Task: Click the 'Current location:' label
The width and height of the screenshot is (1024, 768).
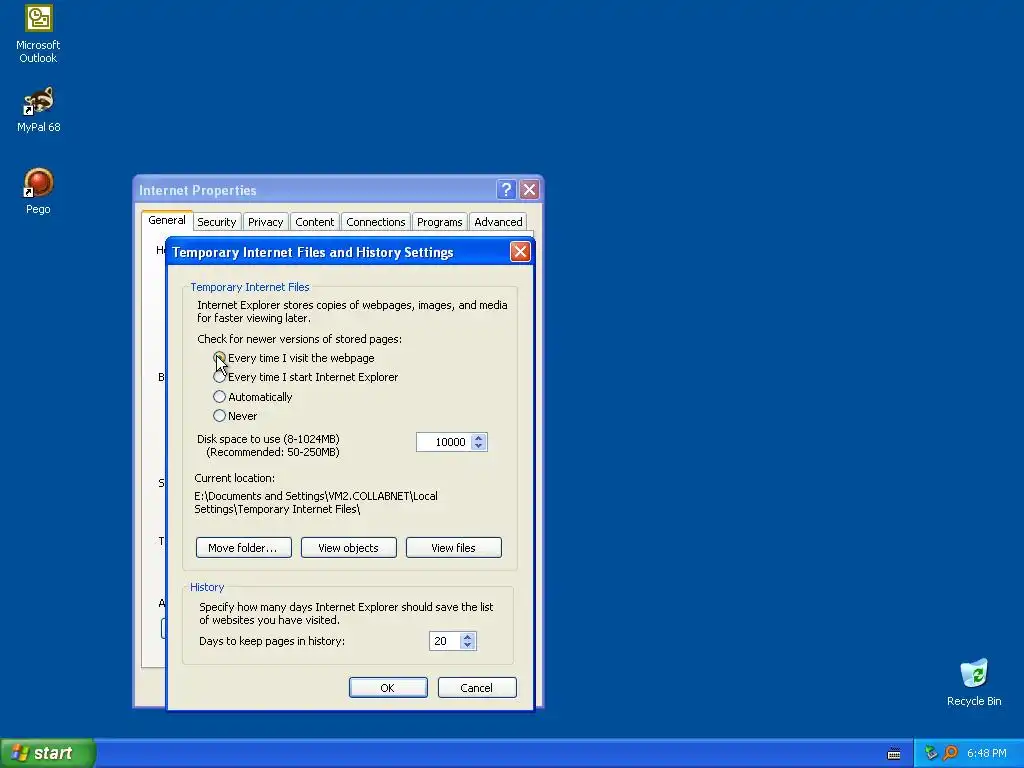Action: [x=234, y=478]
